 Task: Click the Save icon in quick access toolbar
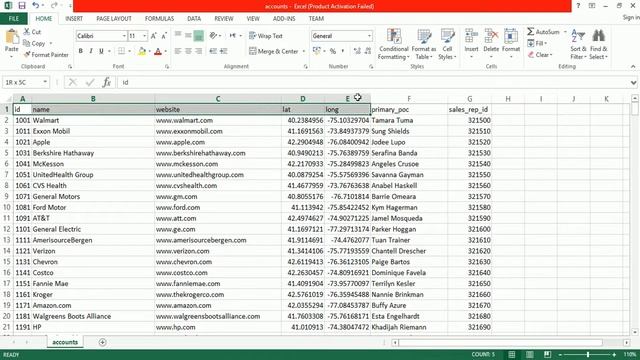[22, 6]
